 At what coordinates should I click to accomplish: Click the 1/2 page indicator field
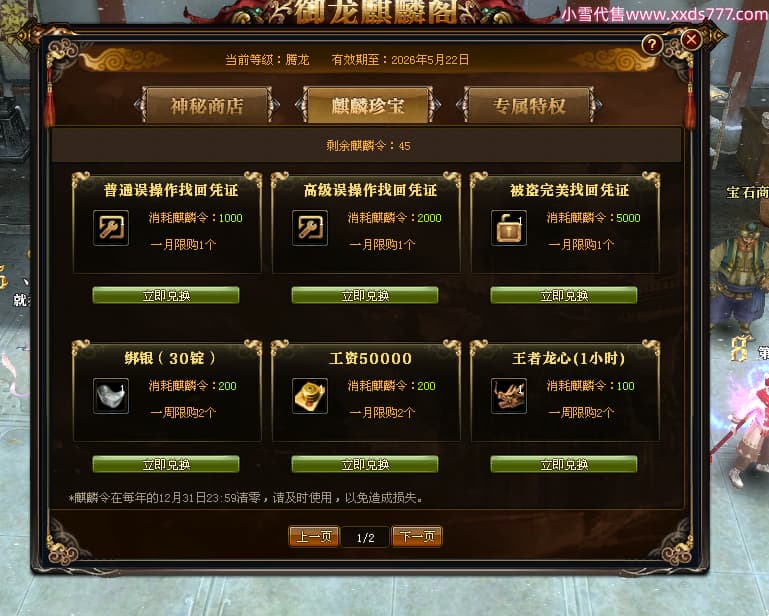point(365,538)
